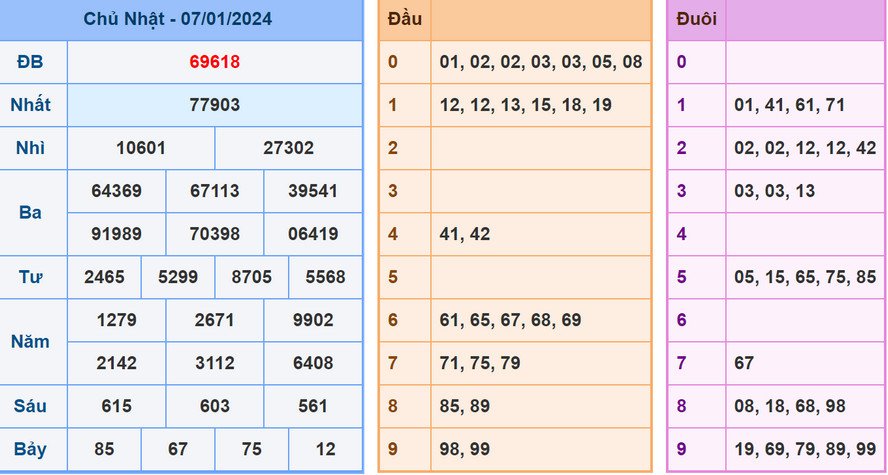Click number 85 in the Bảy row
The height and width of the screenshot is (475, 888).
(x=104, y=449)
